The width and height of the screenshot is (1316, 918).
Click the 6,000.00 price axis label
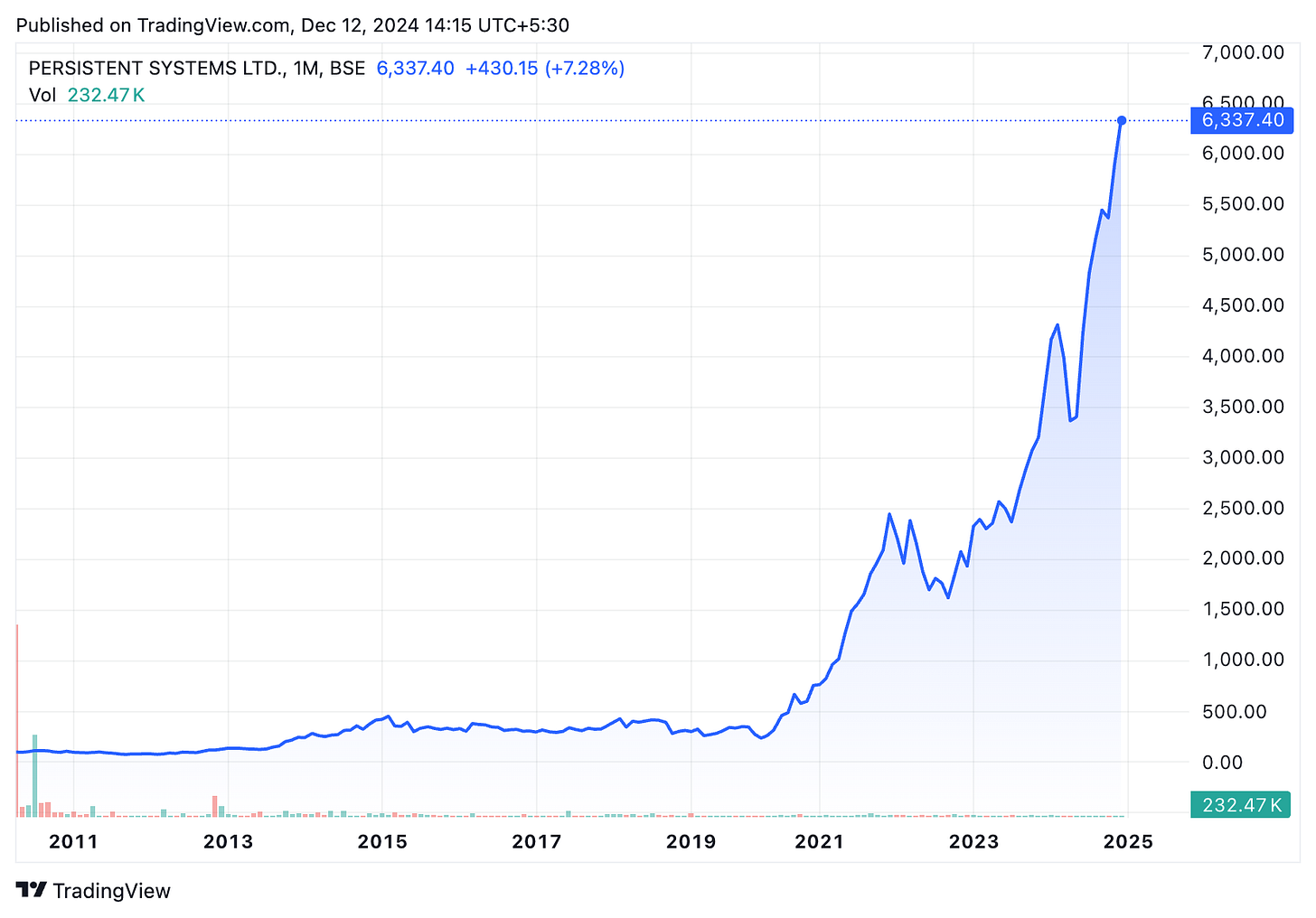pyautogui.click(x=1243, y=154)
